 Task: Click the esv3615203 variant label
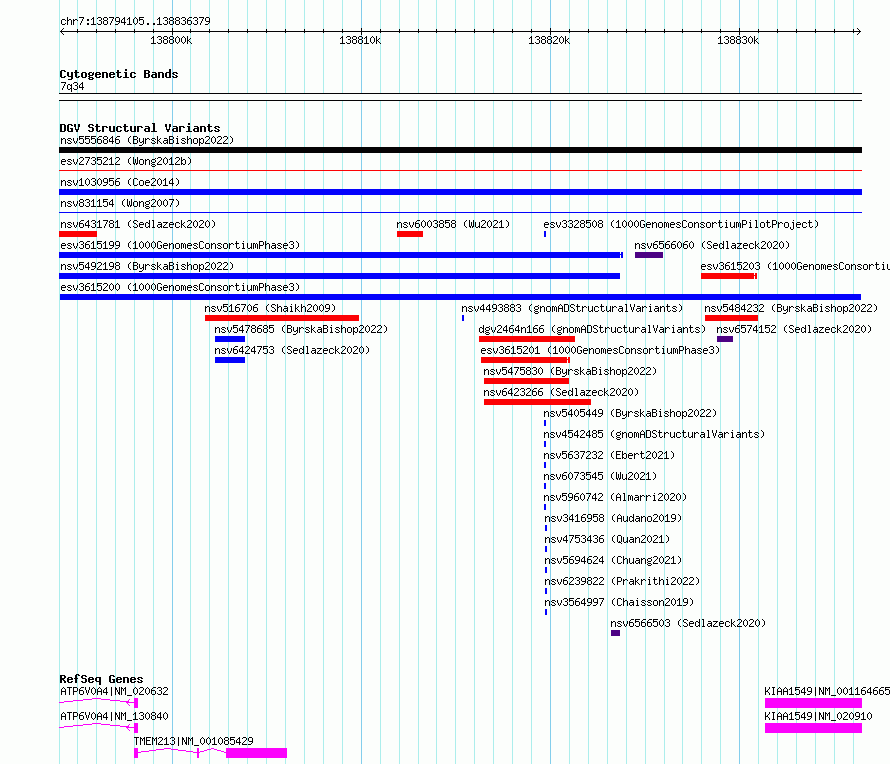coord(795,266)
